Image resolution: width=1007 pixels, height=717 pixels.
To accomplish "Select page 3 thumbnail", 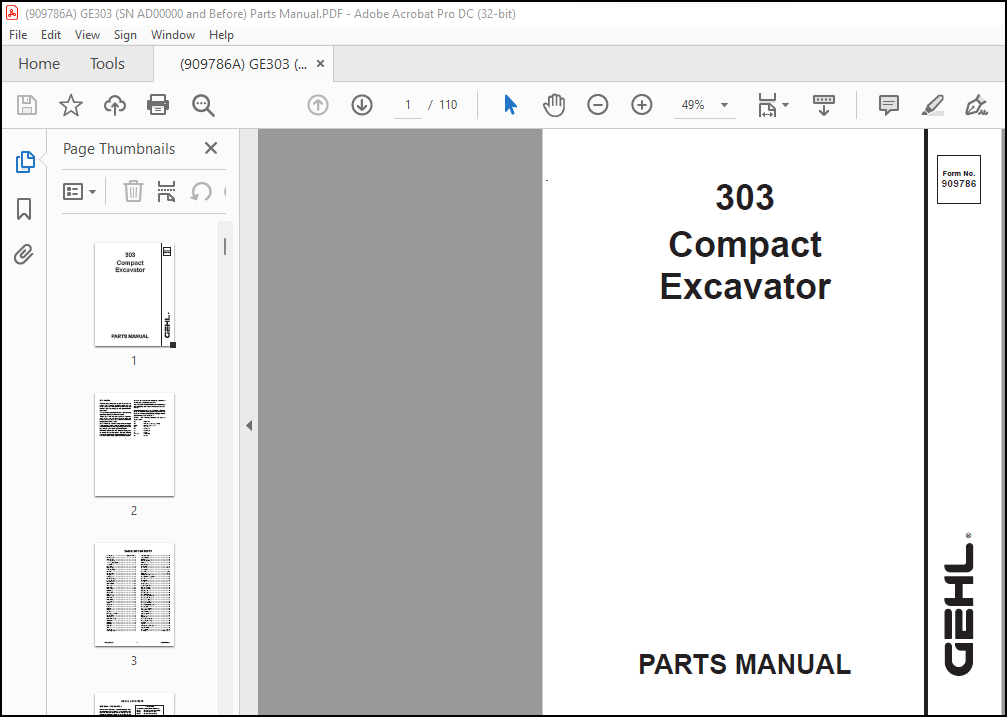I will click(x=134, y=594).
